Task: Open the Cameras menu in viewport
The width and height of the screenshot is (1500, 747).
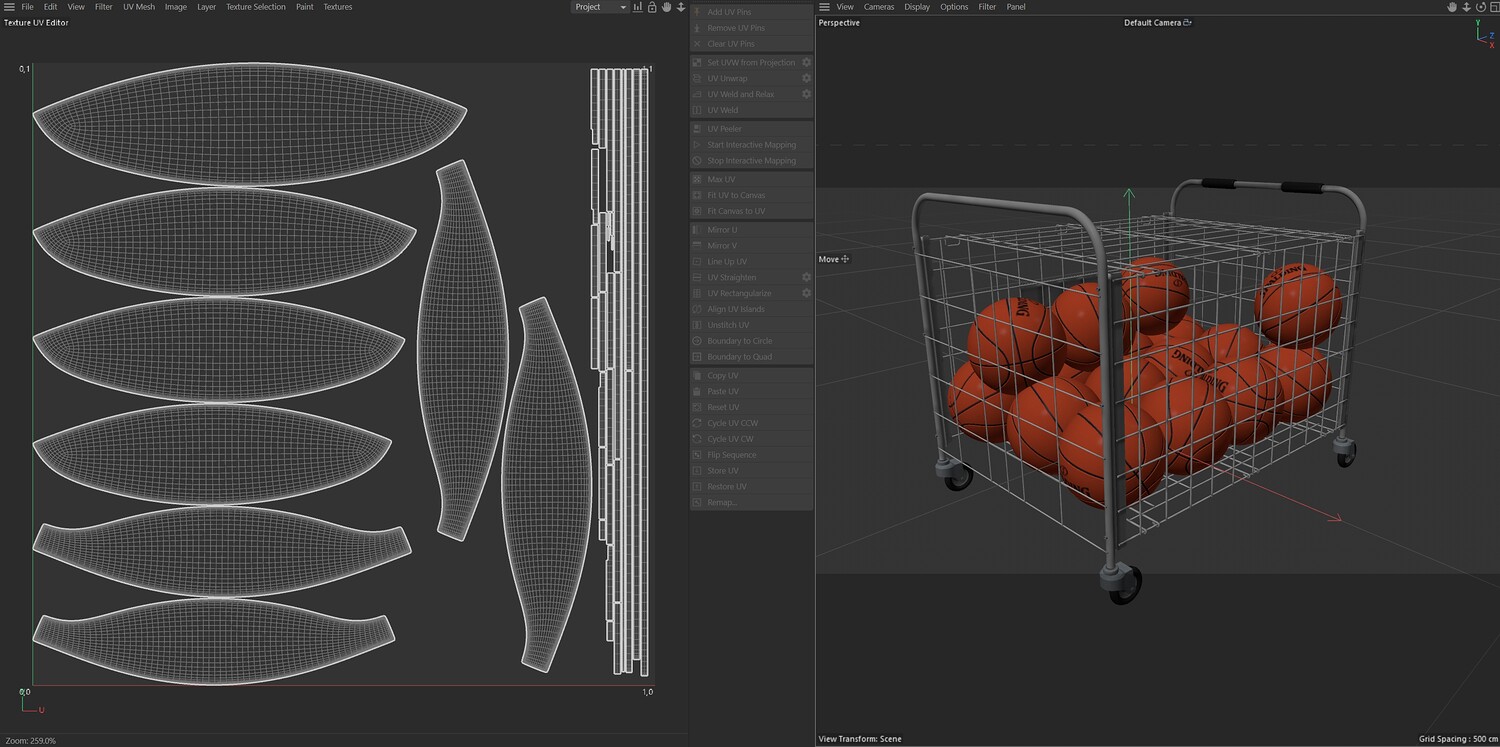Action: tap(879, 7)
